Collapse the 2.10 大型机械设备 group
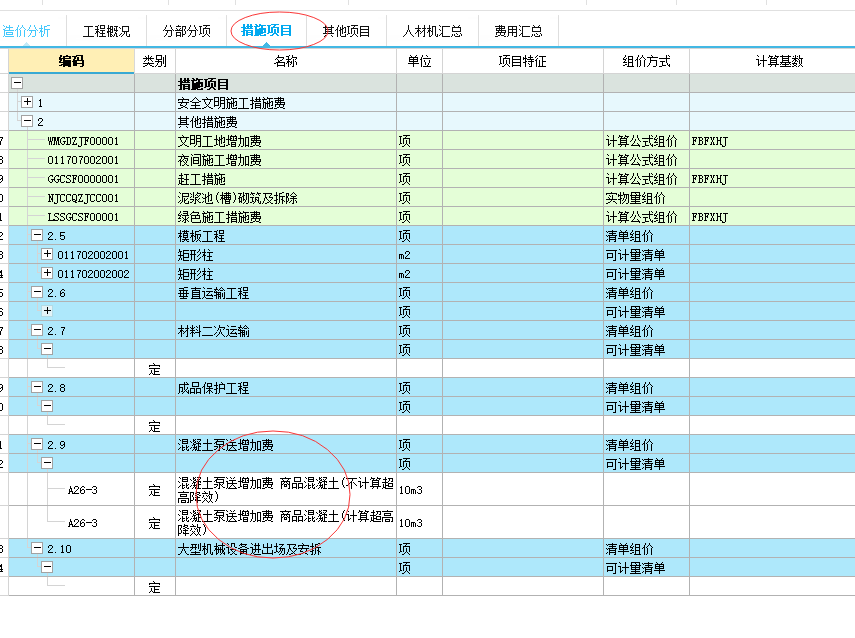 [x=37, y=548]
